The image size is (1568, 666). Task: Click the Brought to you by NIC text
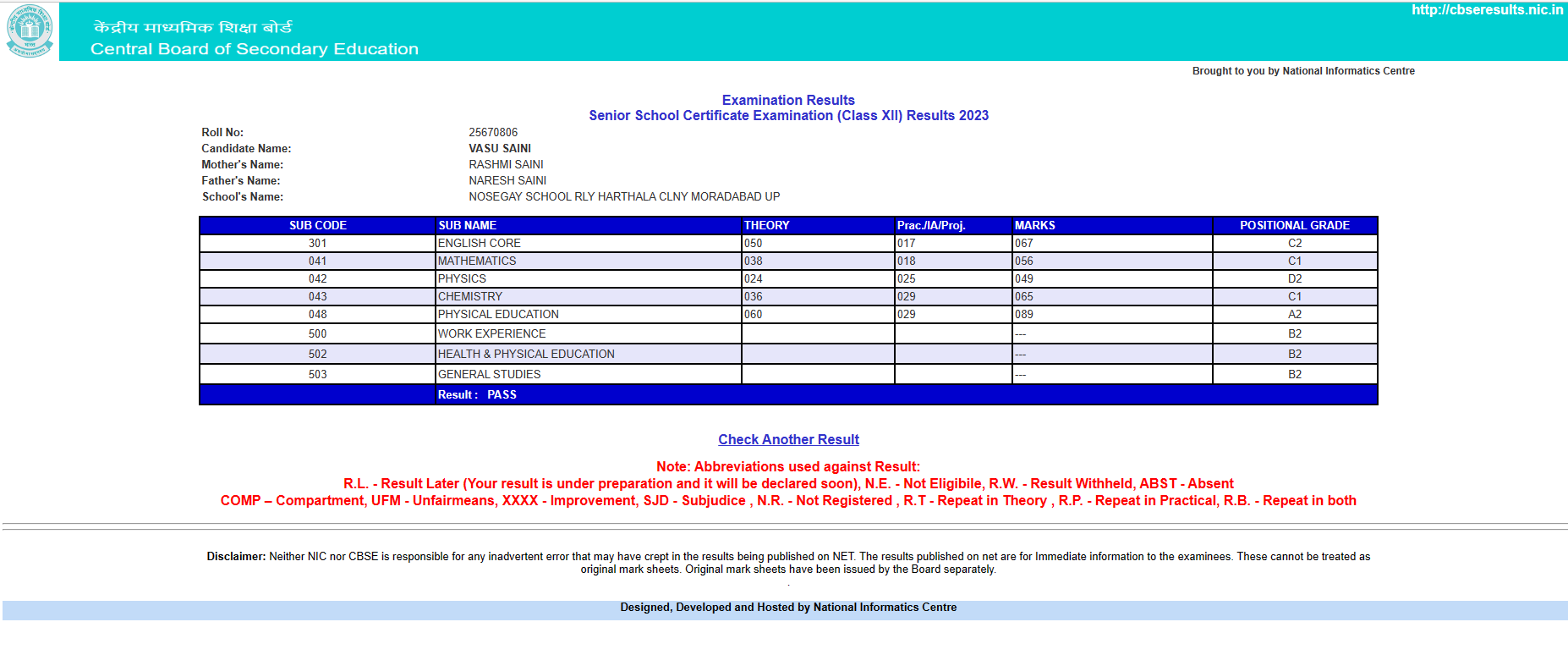tap(1303, 71)
